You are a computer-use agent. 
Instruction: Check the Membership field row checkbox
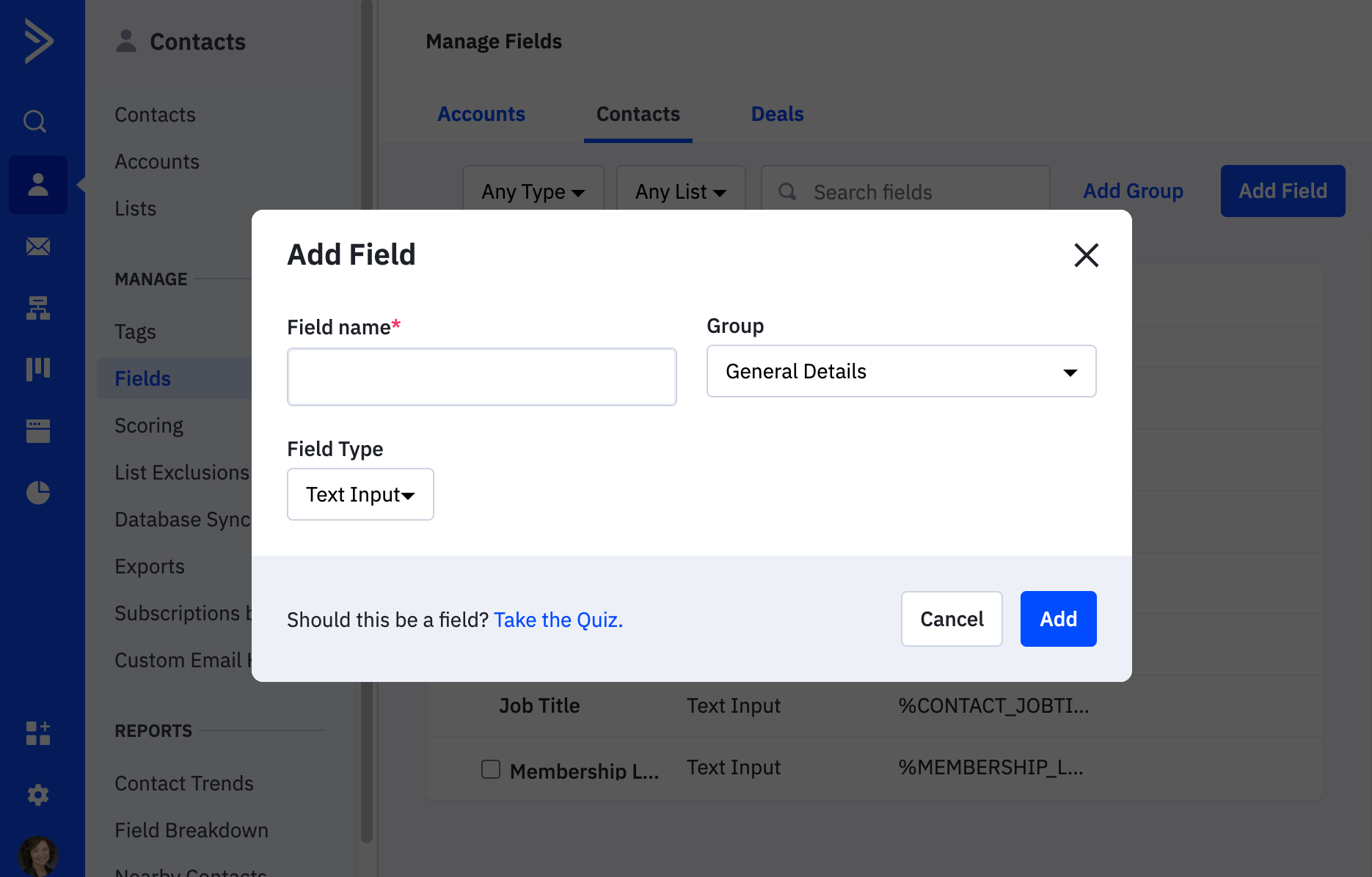pyautogui.click(x=490, y=769)
